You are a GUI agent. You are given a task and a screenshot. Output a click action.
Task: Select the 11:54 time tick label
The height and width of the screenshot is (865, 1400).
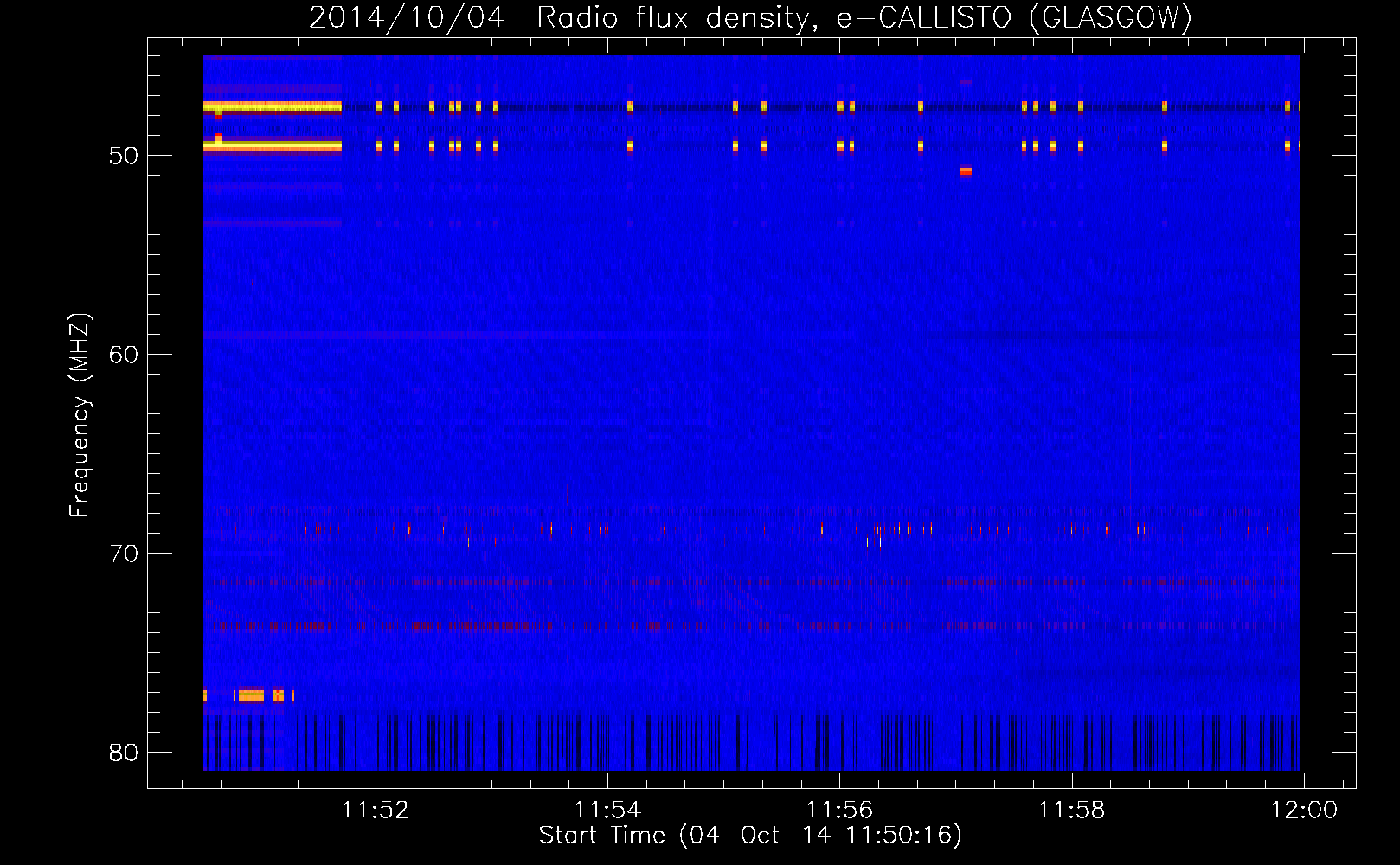coord(607,811)
